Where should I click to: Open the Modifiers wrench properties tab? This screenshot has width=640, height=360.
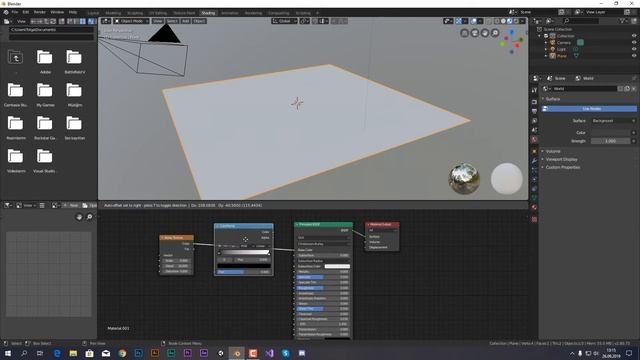click(534, 160)
